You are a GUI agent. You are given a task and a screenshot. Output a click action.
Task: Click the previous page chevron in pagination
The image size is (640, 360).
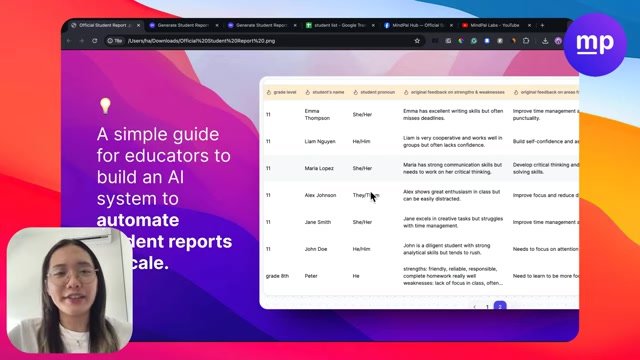(474, 307)
